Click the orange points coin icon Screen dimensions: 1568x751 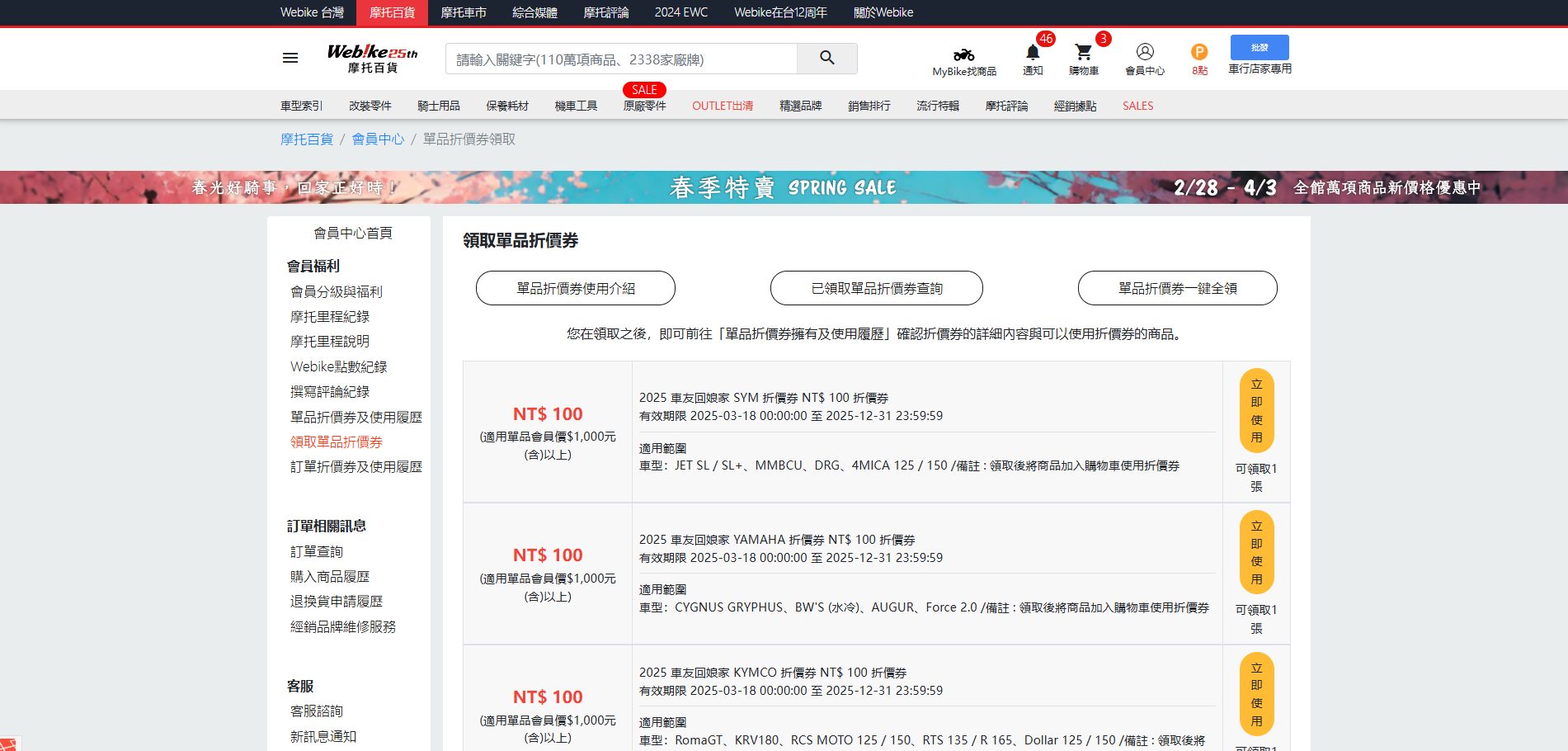click(x=1198, y=53)
